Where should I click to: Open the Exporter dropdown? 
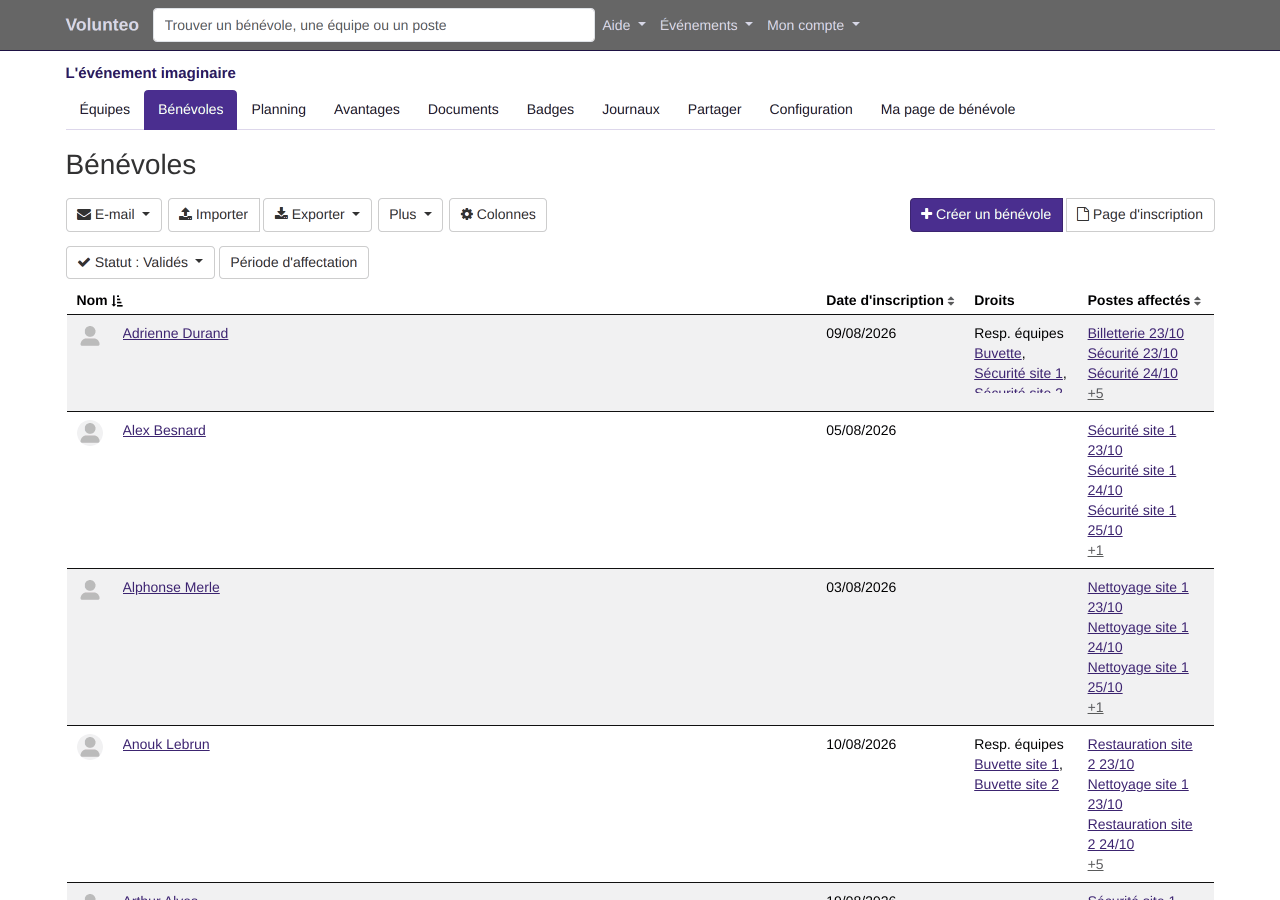[317, 215]
